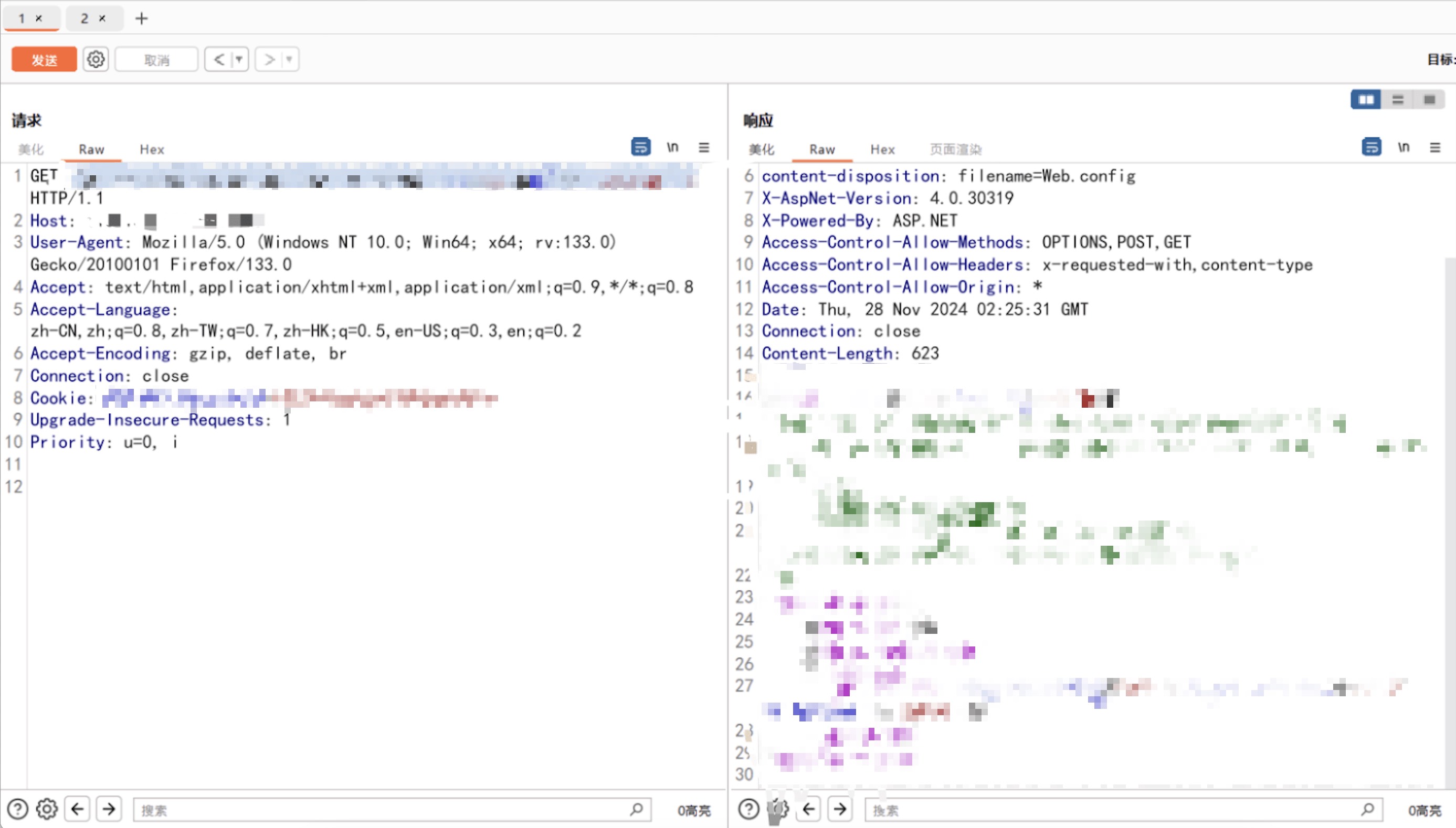Click the Cookie header in request
1456x828 pixels.
tap(264, 398)
